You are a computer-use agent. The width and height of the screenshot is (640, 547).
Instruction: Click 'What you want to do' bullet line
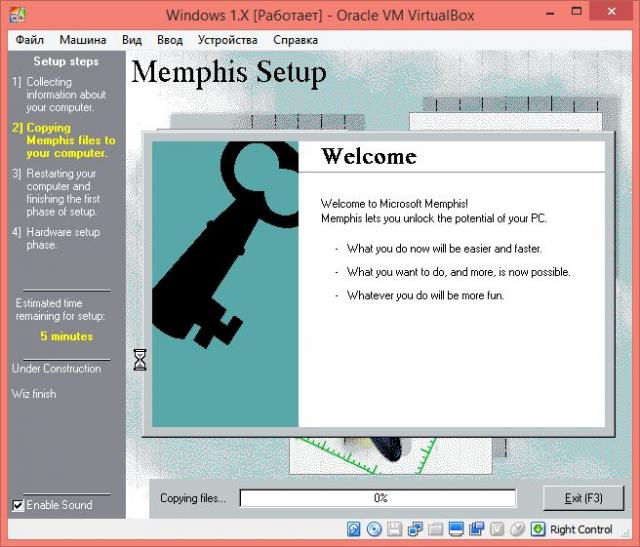[458, 272]
